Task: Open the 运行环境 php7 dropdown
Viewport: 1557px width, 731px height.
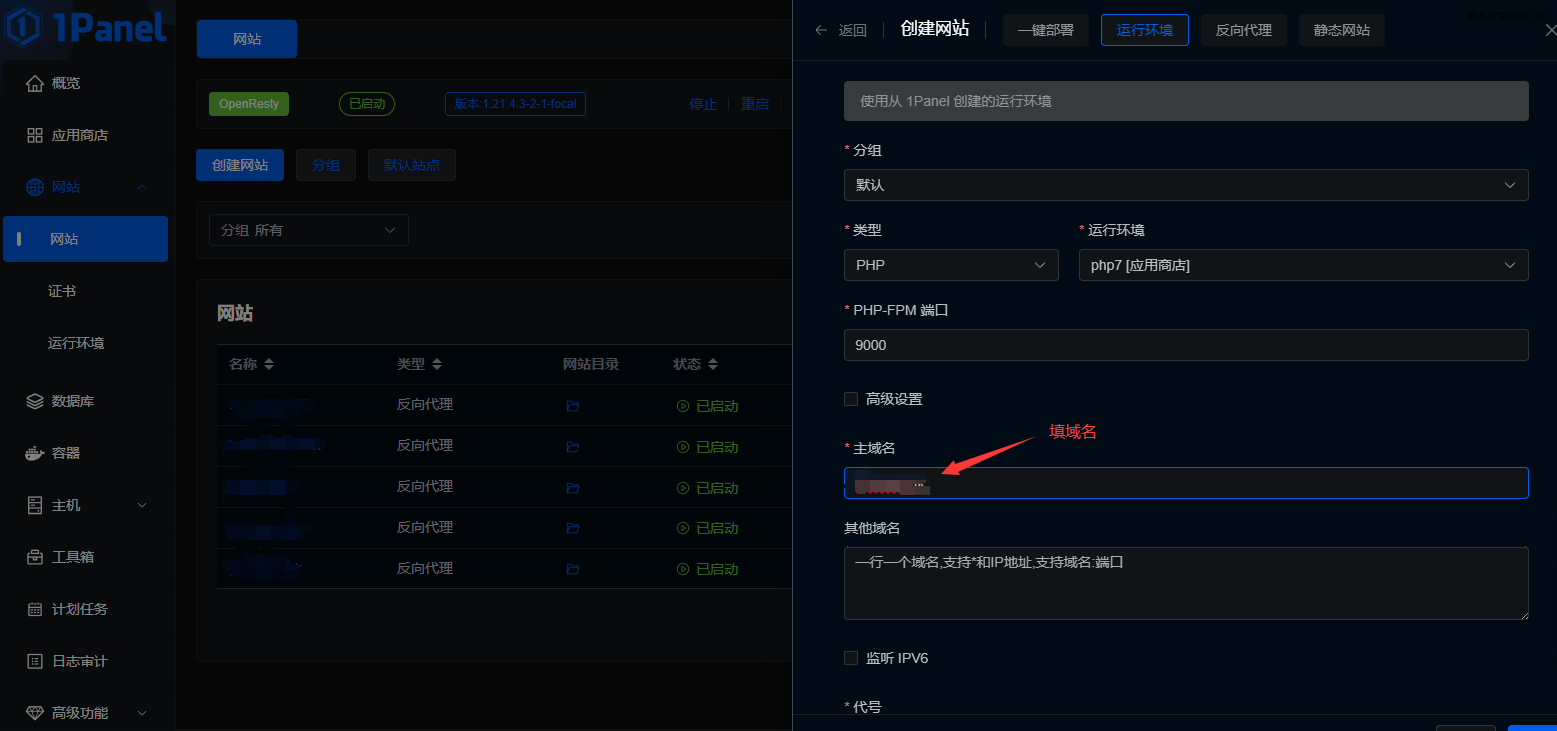Action: click(1303, 265)
